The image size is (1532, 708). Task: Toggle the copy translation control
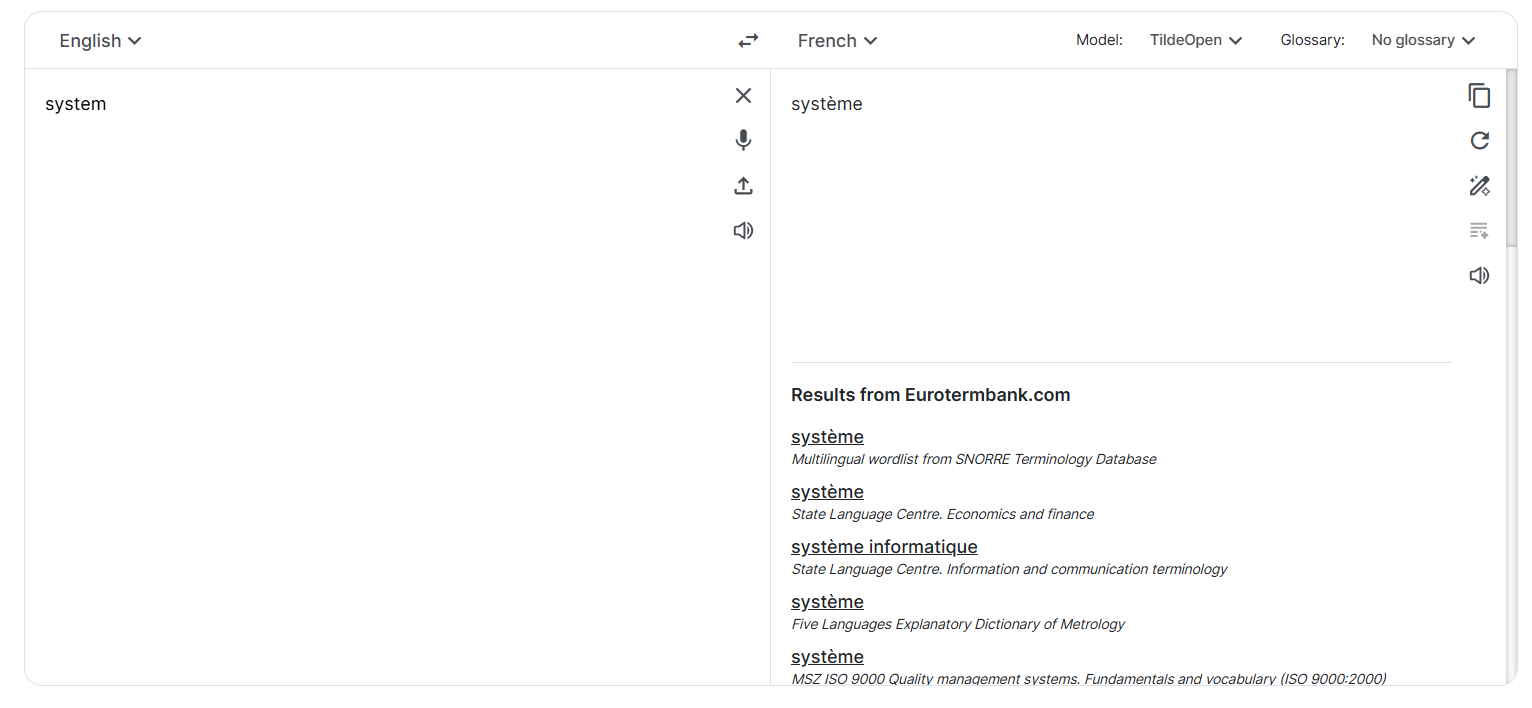point(1479,96)
